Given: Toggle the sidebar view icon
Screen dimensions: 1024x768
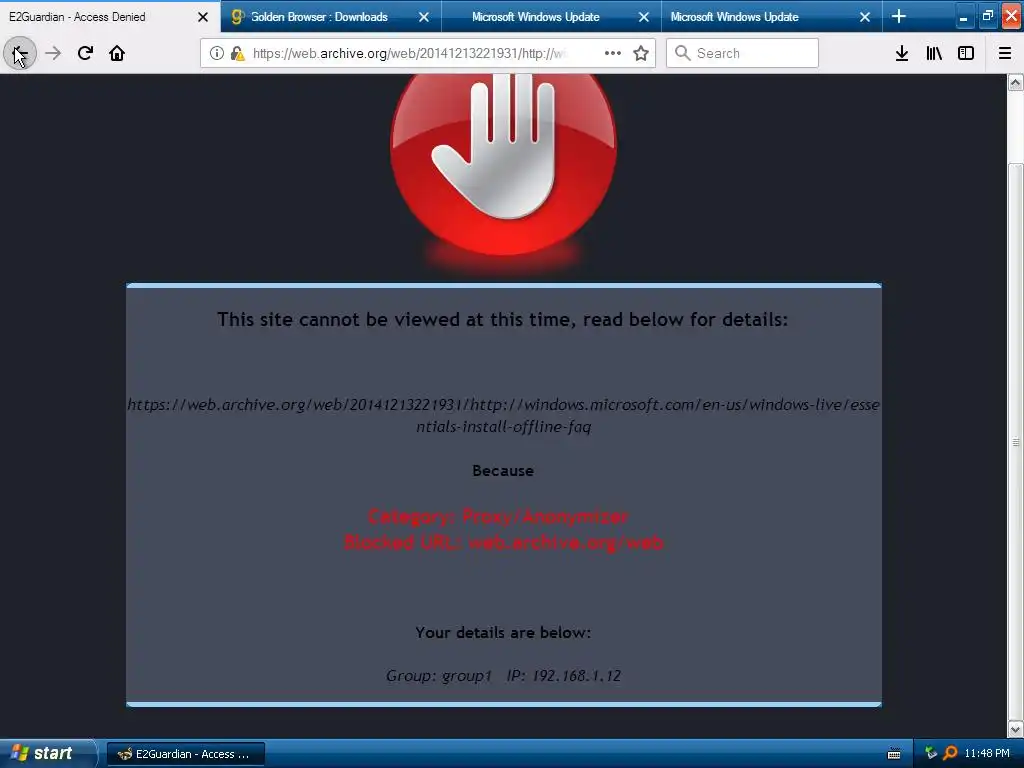Looking at the screenshot, I should (966, 53).
